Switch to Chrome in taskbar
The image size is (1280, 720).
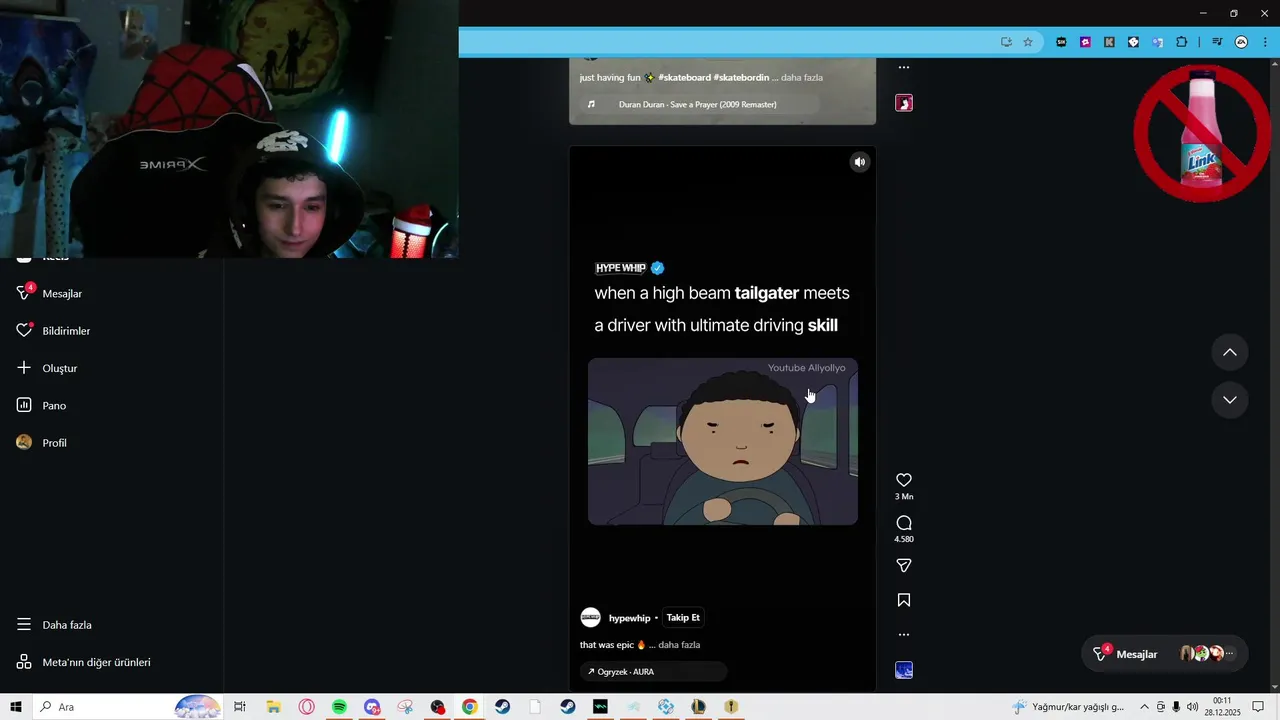coord(470,707)
